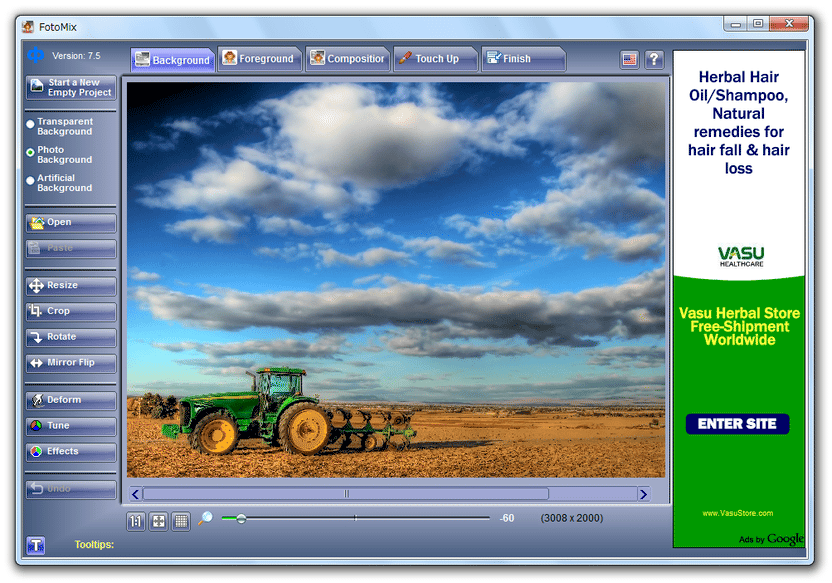
Task: Click the 1:1 actual size icon
Action: 136,520
